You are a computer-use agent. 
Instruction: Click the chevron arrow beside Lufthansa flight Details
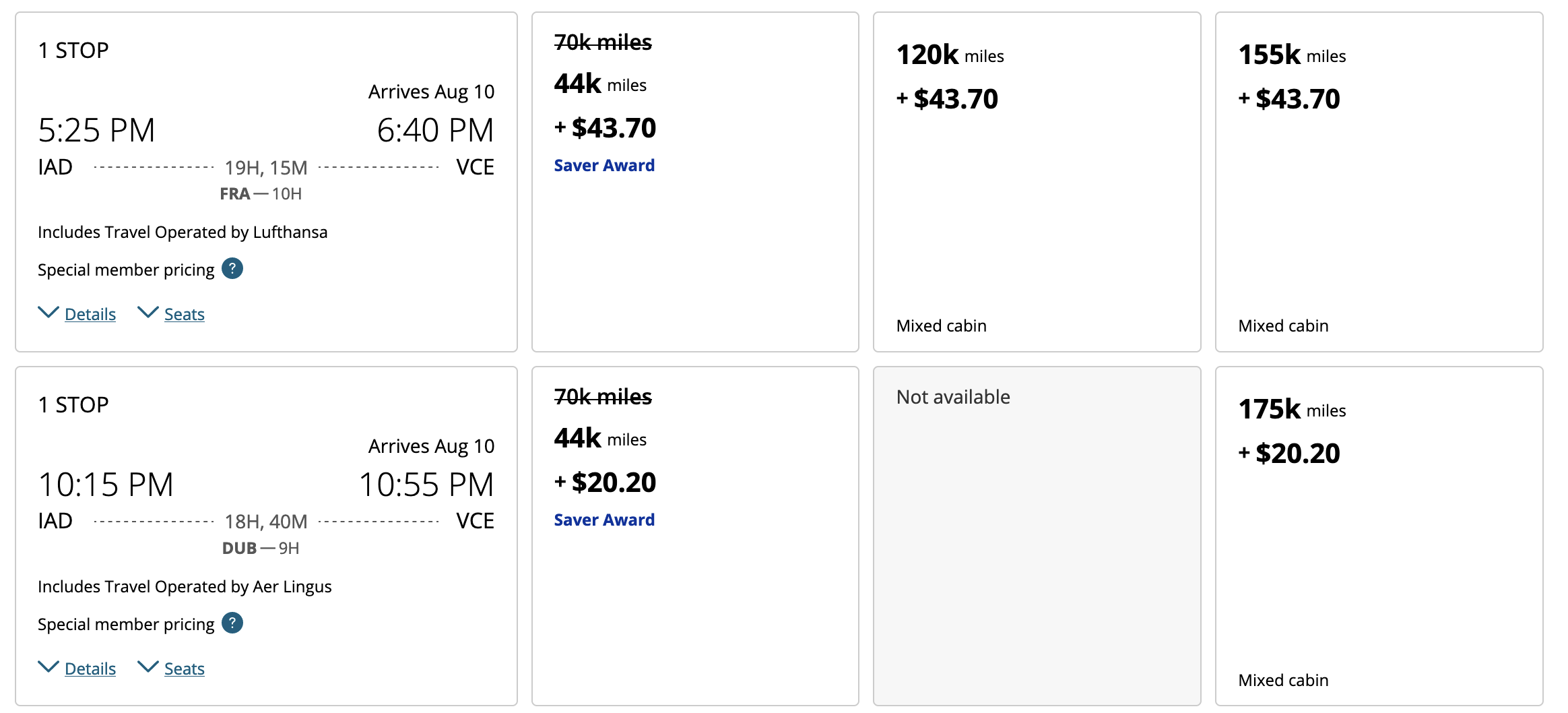tap(48, 312)
